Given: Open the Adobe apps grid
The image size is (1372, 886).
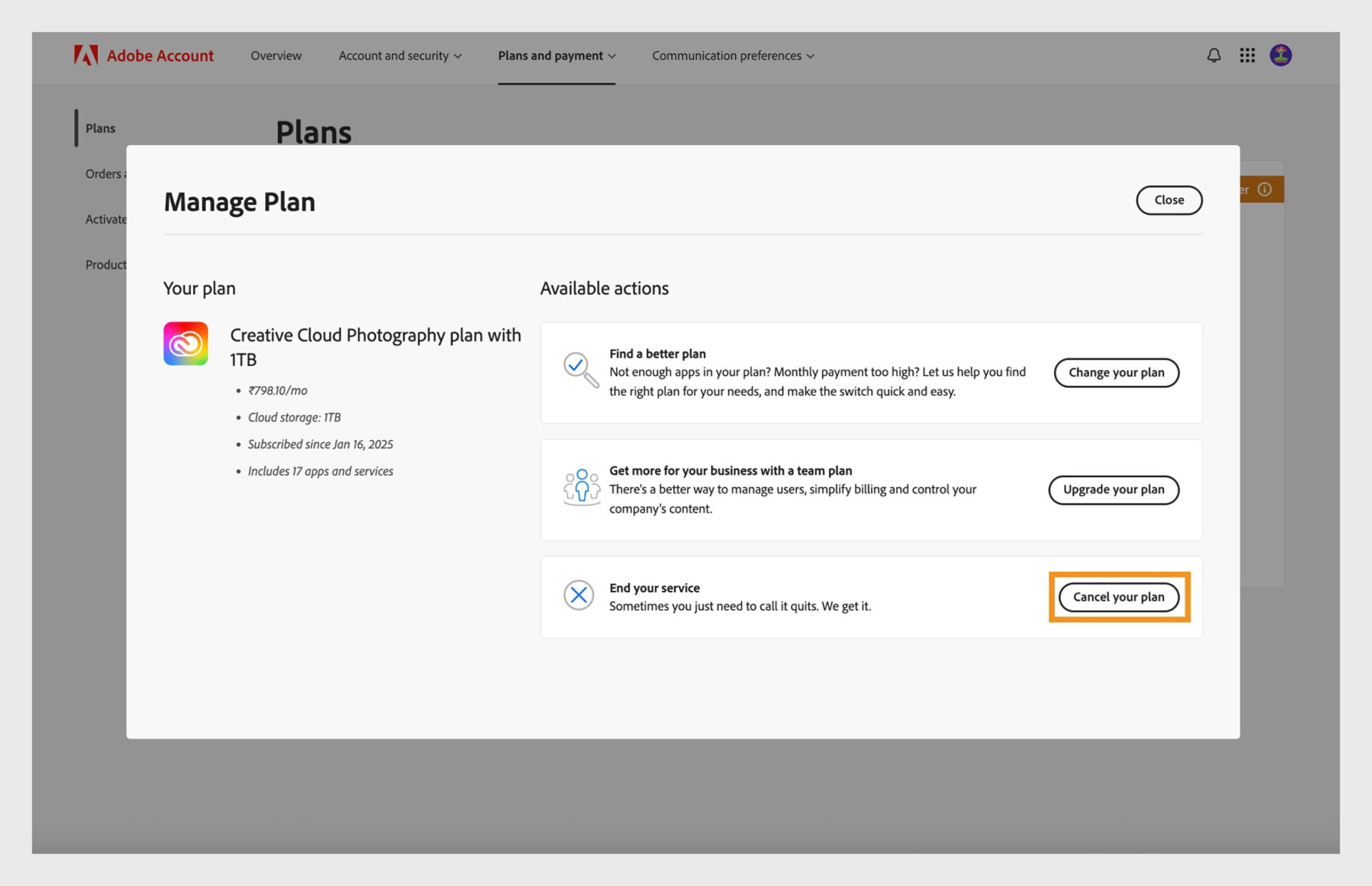Looking at the screenshot, I should (x=1247, y=55).
